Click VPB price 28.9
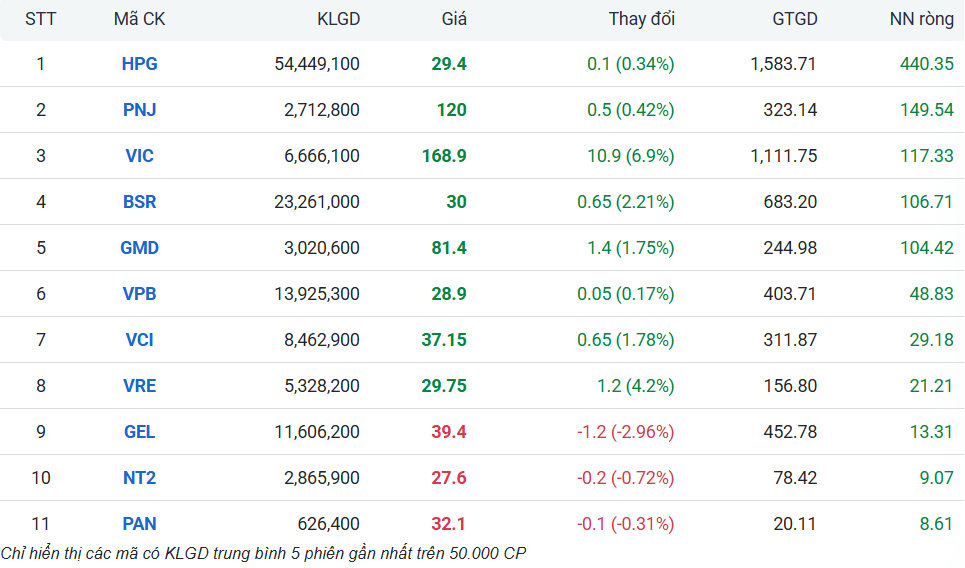 coord(449,294)
